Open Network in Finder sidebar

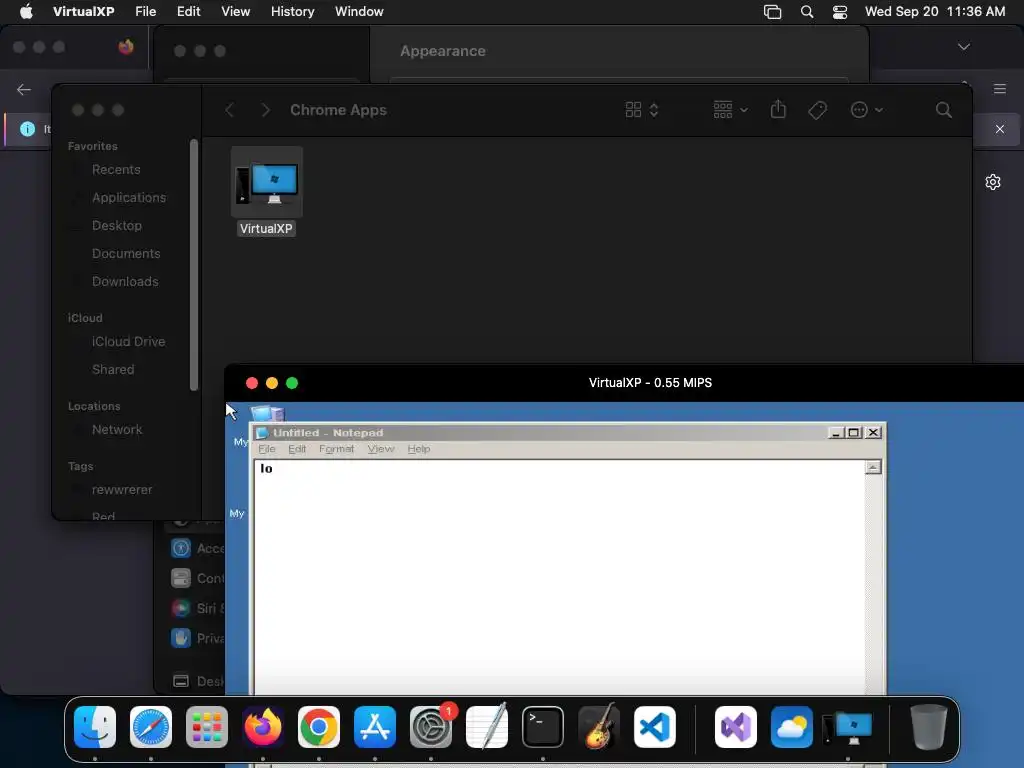117,430
